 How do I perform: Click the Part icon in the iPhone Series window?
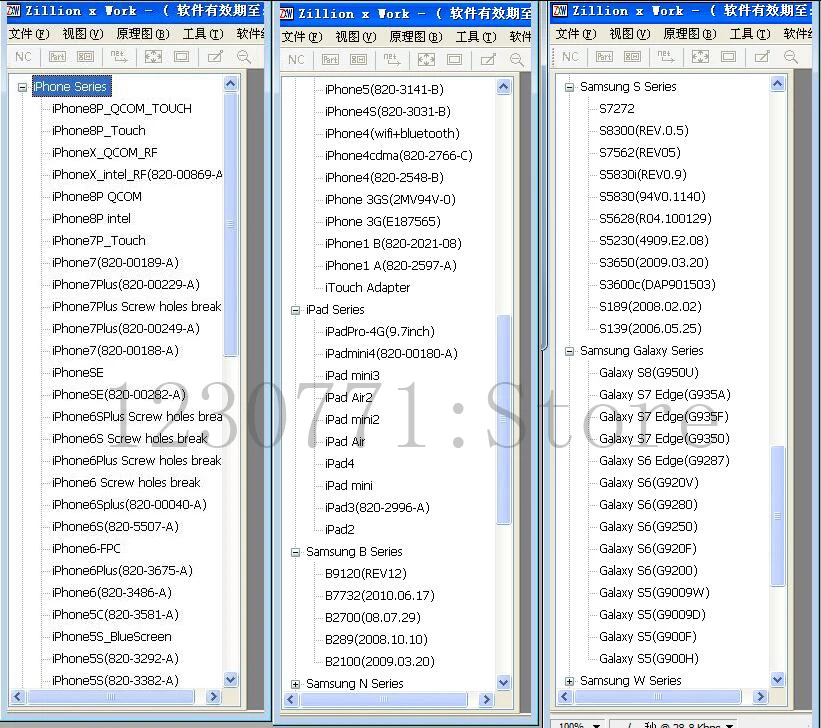pyautogui.click(x=57, y=57)
